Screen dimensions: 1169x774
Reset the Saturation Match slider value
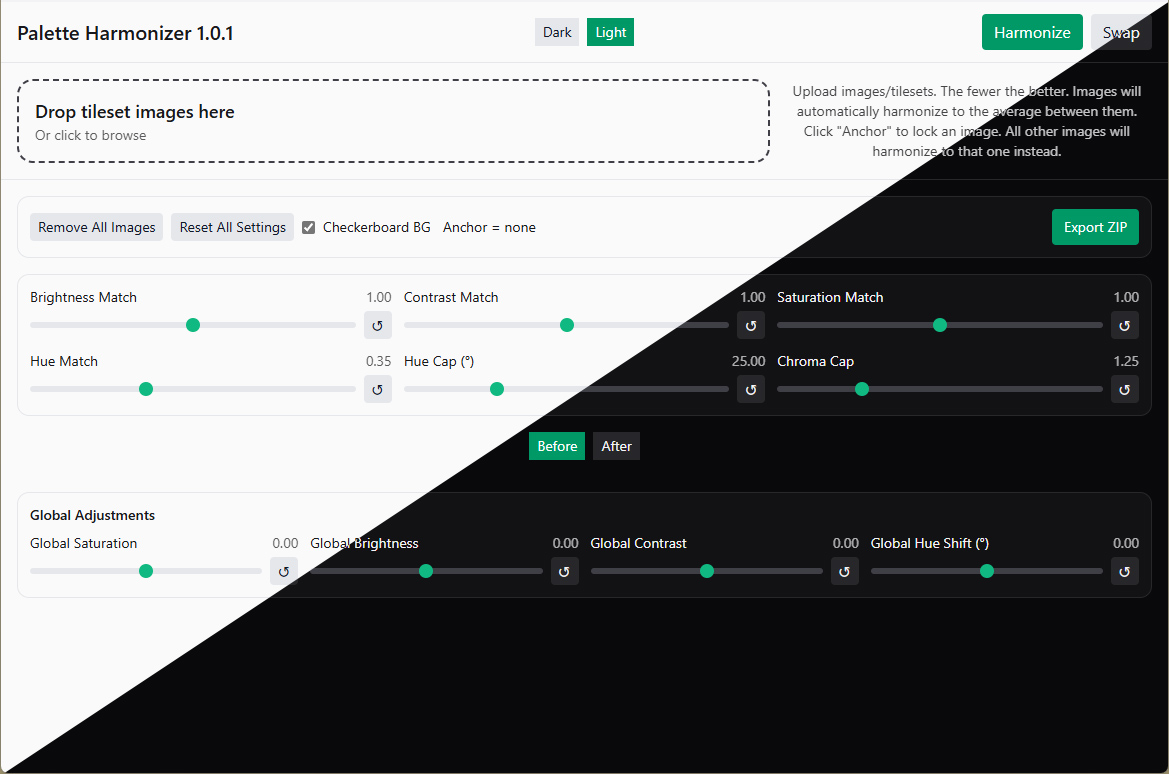(x=1124, y=325)
